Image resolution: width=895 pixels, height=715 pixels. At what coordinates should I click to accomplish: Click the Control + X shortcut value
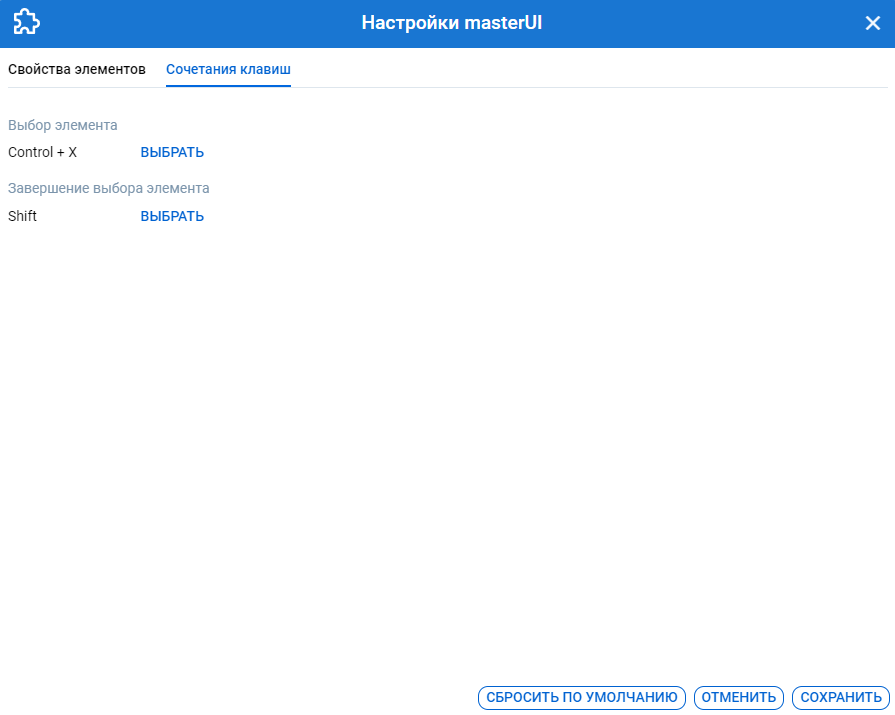click(x=42, y=152)
